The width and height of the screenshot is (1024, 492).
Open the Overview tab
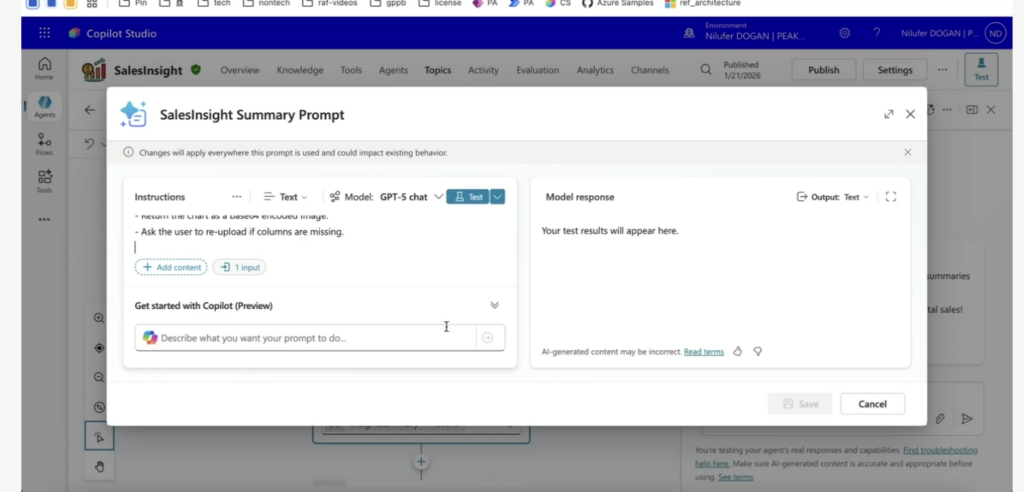pyautogui.click(x=240, y=70)
